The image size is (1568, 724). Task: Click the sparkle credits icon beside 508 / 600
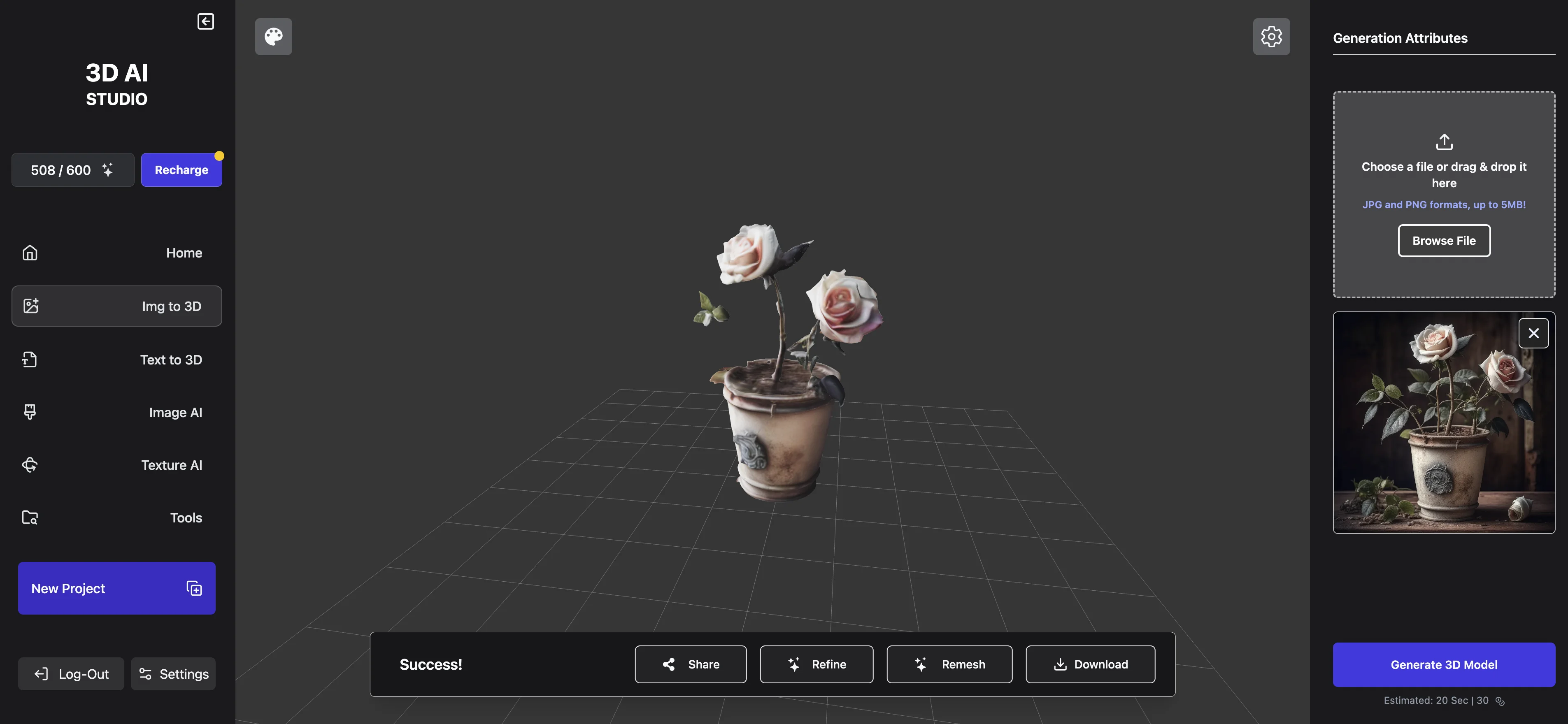108,170
